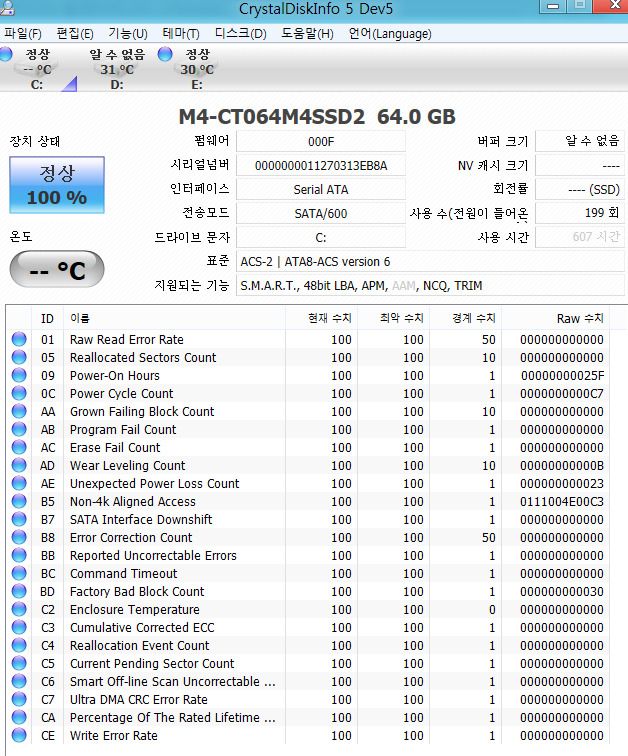Open the 디스크(D) menu
The width and height of the screenshot is (628, 756).
click(x=241, y=33)
